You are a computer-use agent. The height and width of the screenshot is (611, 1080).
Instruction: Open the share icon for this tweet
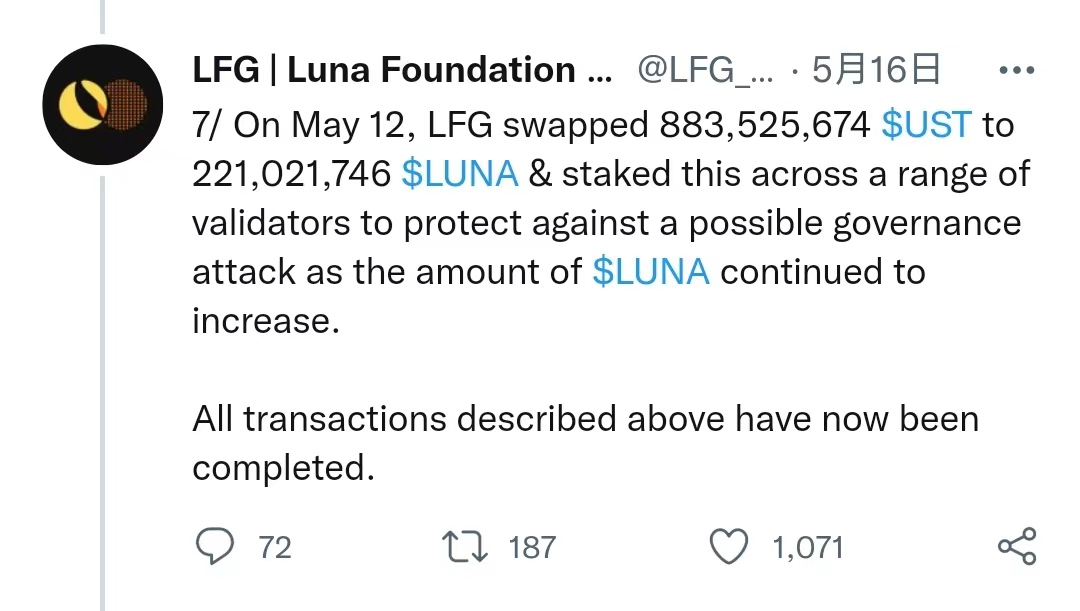click(x=1017, y=546)
